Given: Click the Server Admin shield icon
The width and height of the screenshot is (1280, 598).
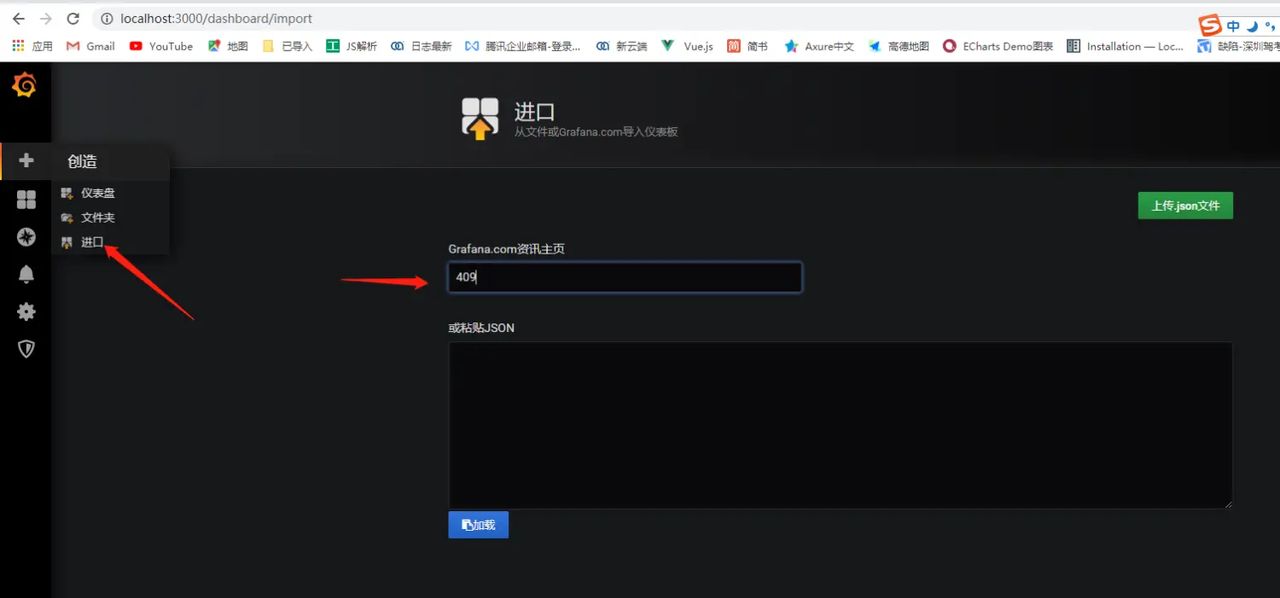Looking at the screenshot, I should point(25,348).
